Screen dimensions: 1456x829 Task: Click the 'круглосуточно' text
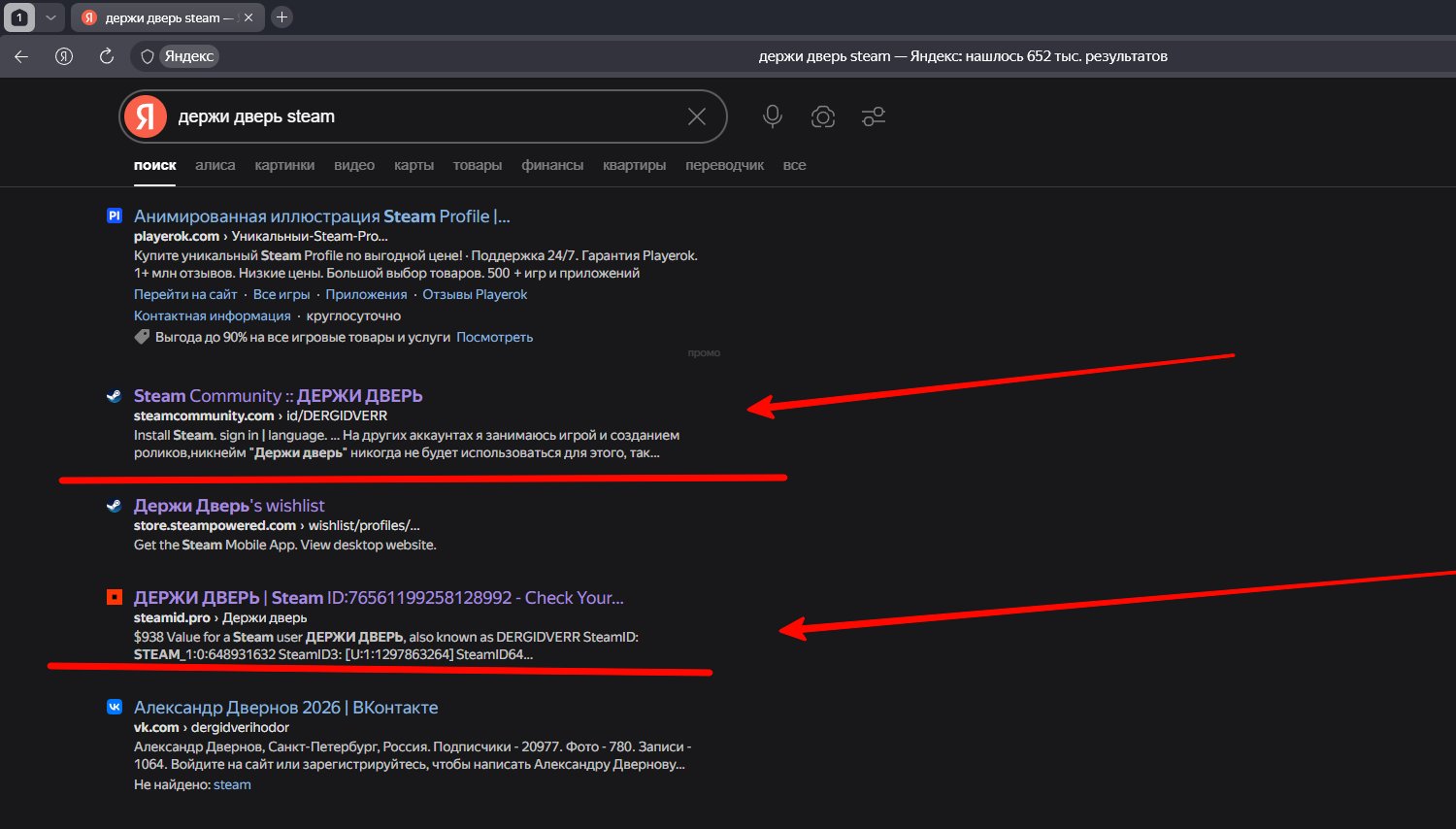coord(353,315)
